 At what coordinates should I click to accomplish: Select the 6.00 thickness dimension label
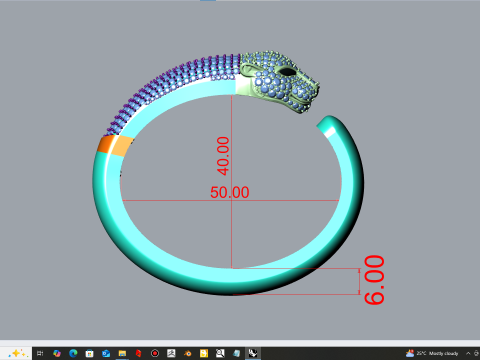pos(374,280)
